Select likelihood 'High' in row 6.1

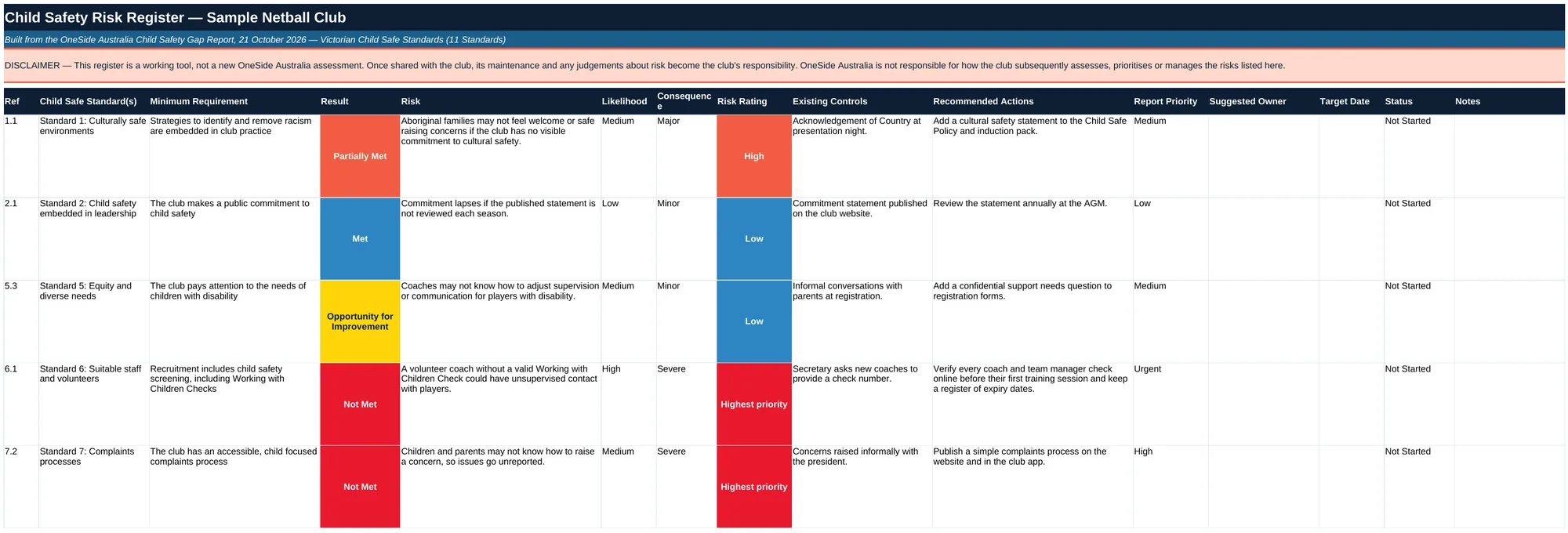click(x=629, y=404)
